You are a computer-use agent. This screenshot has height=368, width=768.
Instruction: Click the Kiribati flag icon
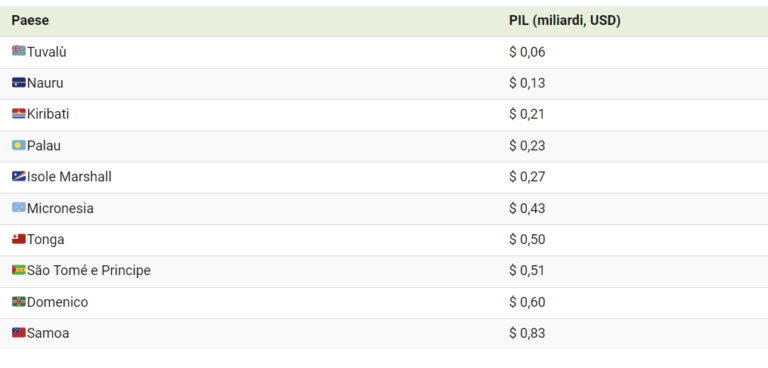pyautogui.click(x=19, y=114)
